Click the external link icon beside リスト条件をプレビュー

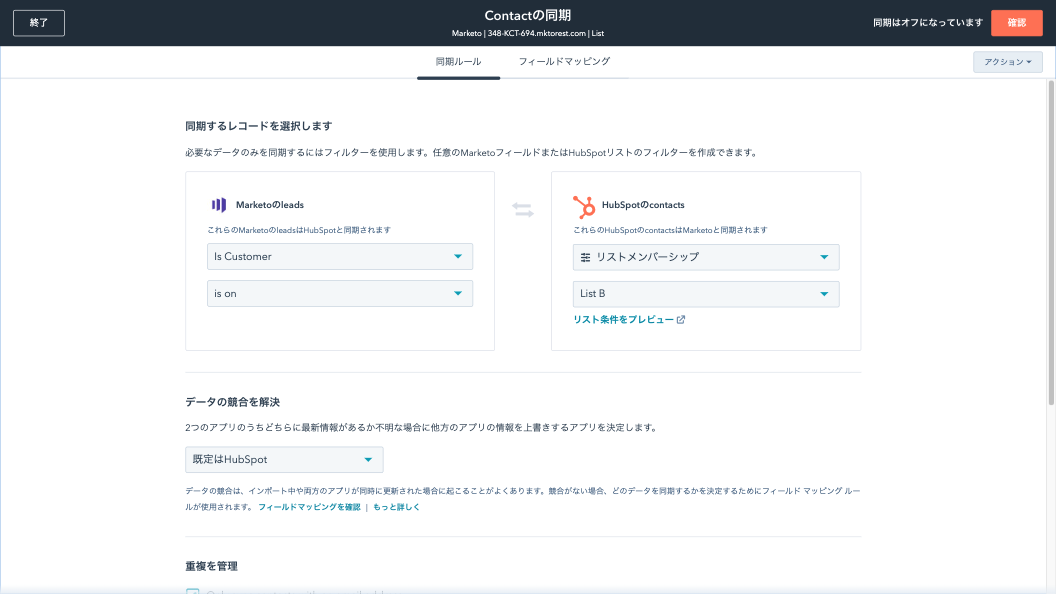(x=681, y=319)
